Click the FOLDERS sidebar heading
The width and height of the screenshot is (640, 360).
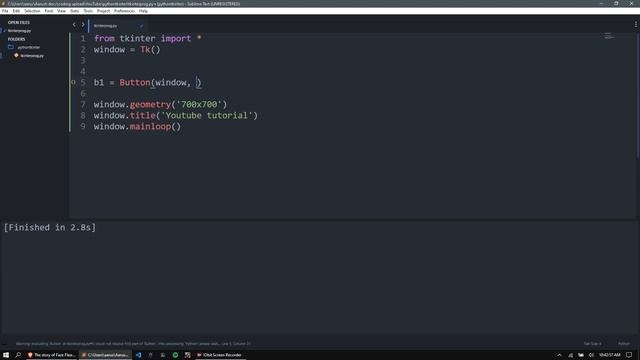click(x=16, y=39)
